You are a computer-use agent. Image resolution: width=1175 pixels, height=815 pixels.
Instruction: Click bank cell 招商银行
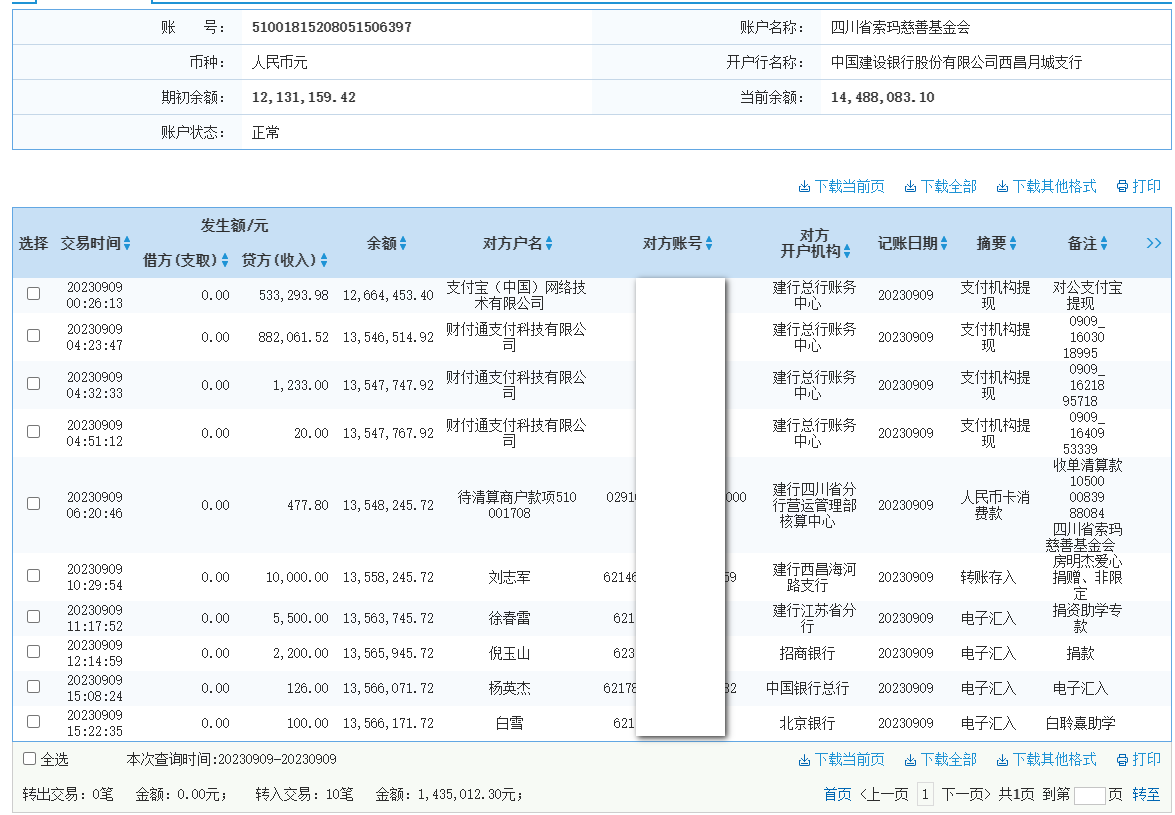[x=807, y=653]
